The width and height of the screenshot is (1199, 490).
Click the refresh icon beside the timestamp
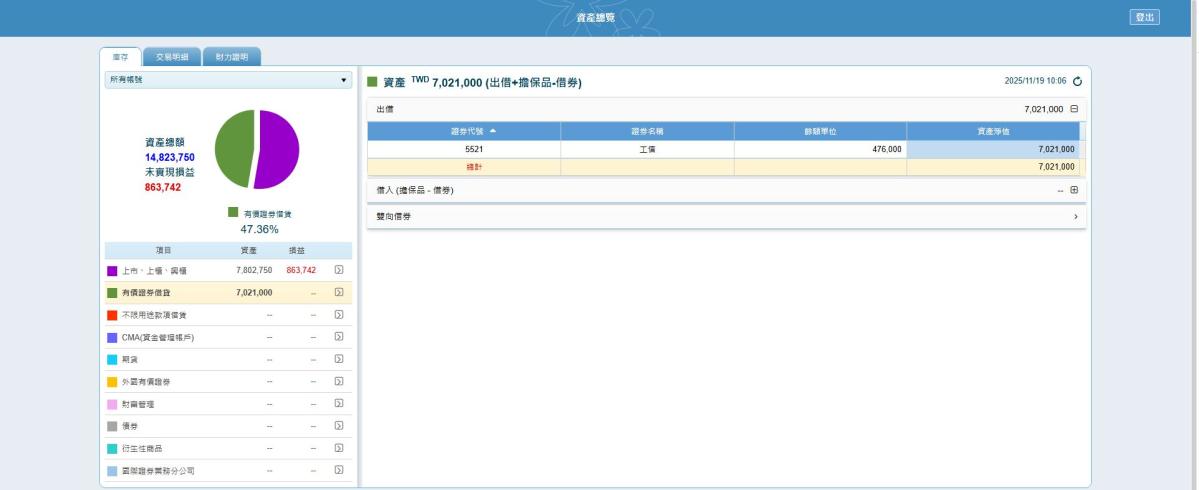click(x=1077, y=81)
